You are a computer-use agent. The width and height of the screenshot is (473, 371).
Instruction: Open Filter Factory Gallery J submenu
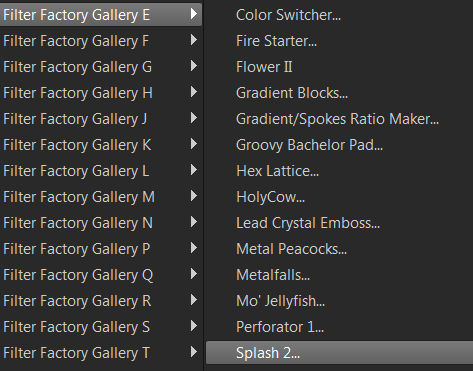[x=101, y=119]
